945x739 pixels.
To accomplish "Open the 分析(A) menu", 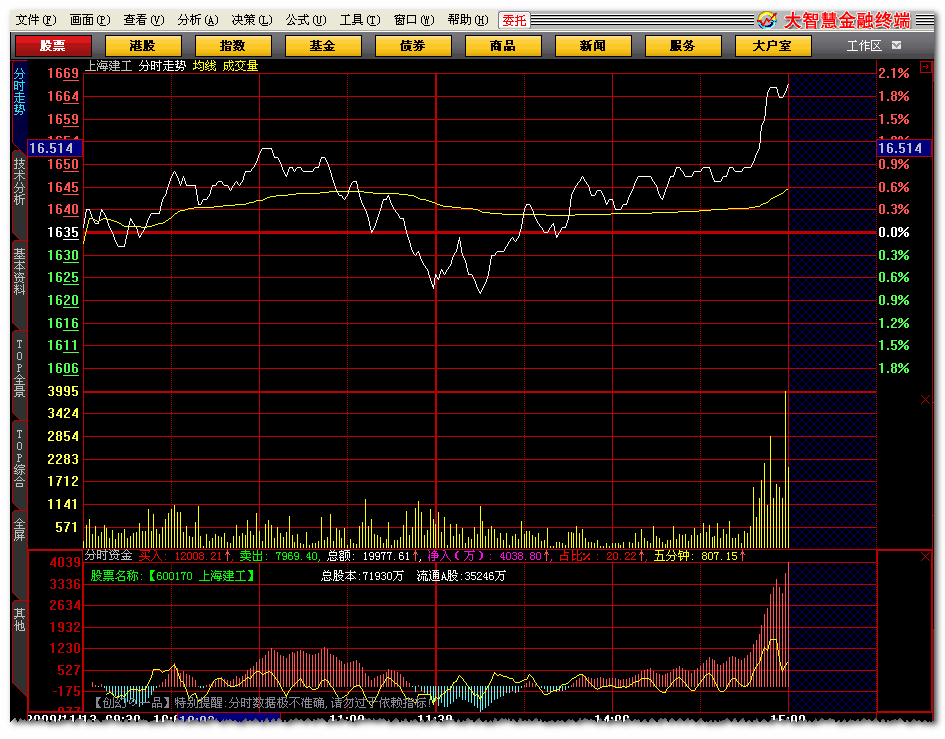I will 198,20.
